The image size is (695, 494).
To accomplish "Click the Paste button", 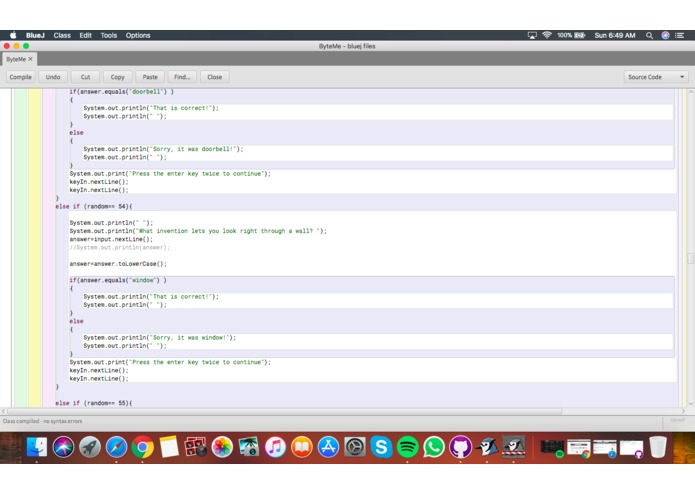I will click(x=150, y=77).
